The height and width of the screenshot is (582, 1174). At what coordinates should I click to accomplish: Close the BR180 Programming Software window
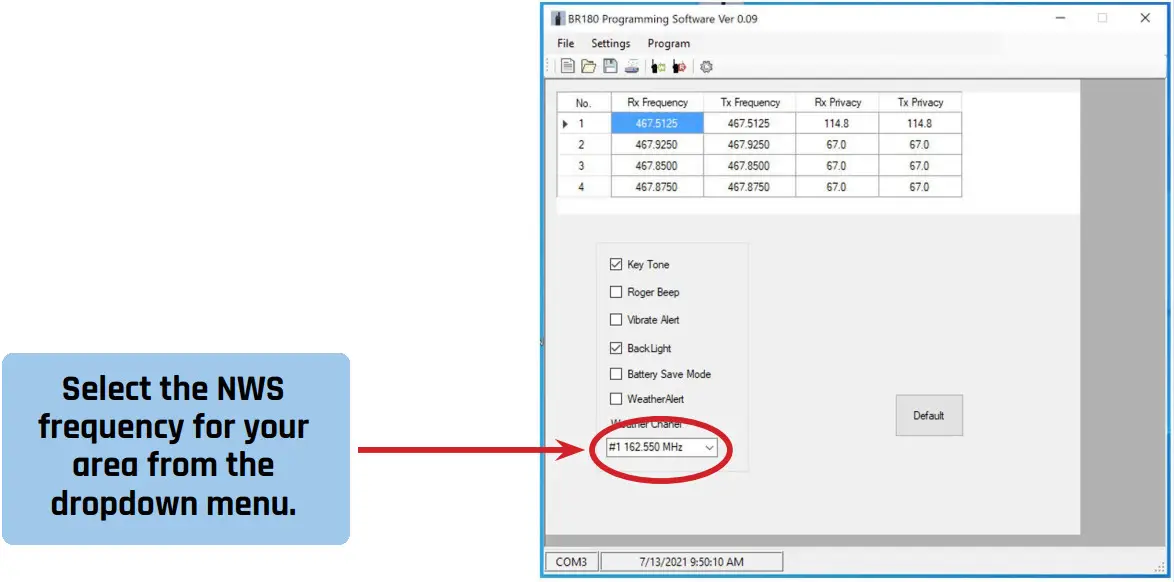[x=1145, y=18]
